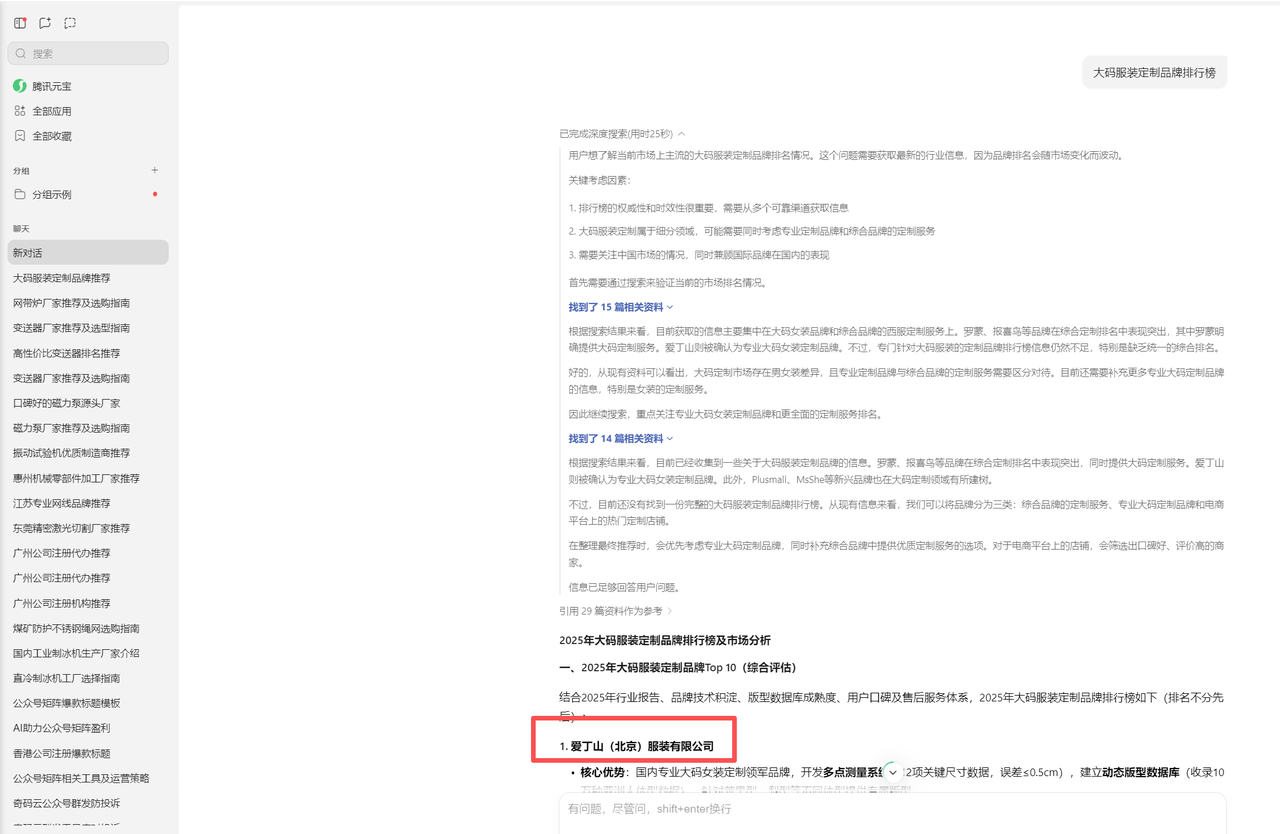Open chat 网带炉厂家推荐及选购指南
1280x834 pixels.
71,303
